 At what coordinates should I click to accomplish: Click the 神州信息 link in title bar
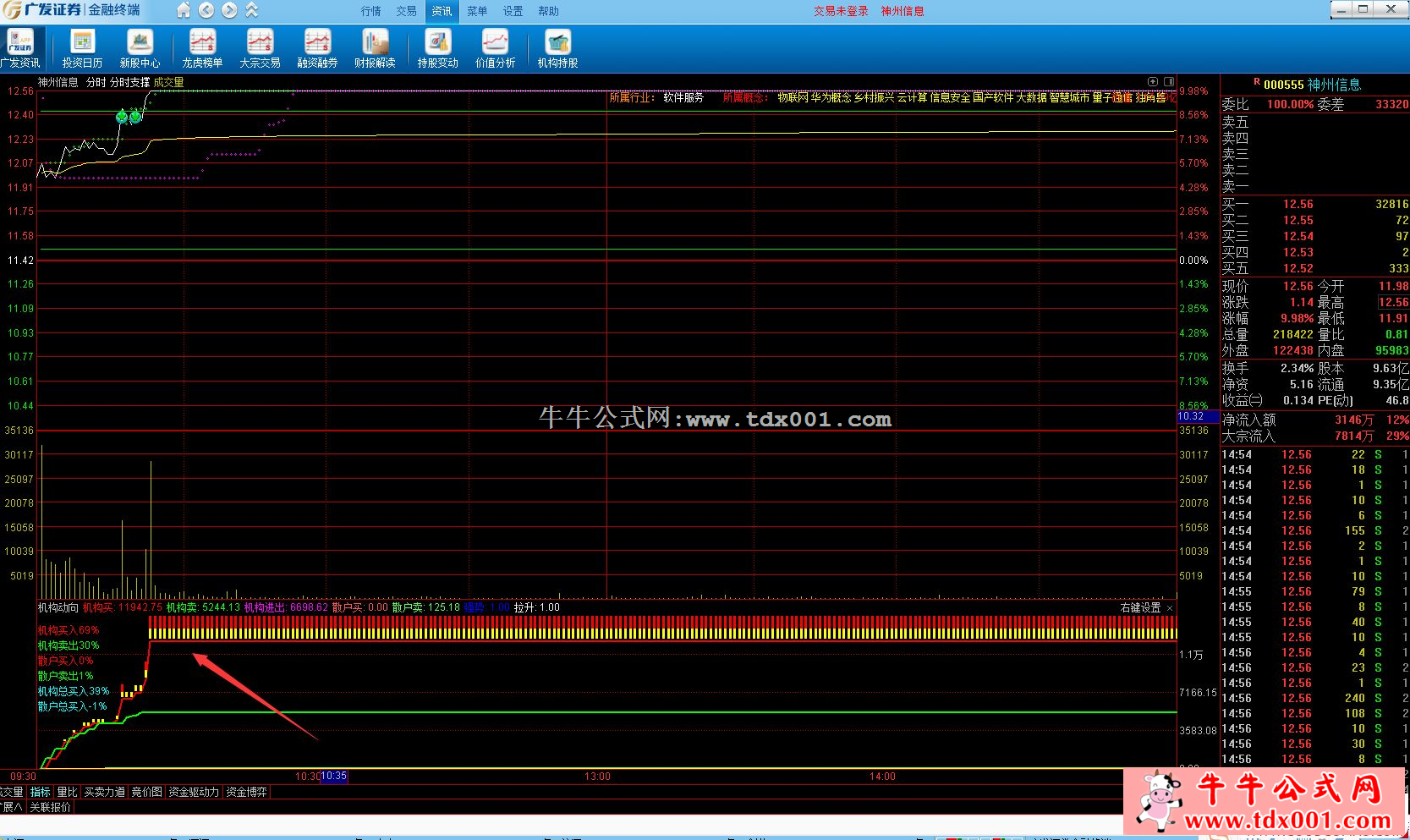(x=902, y=11)
